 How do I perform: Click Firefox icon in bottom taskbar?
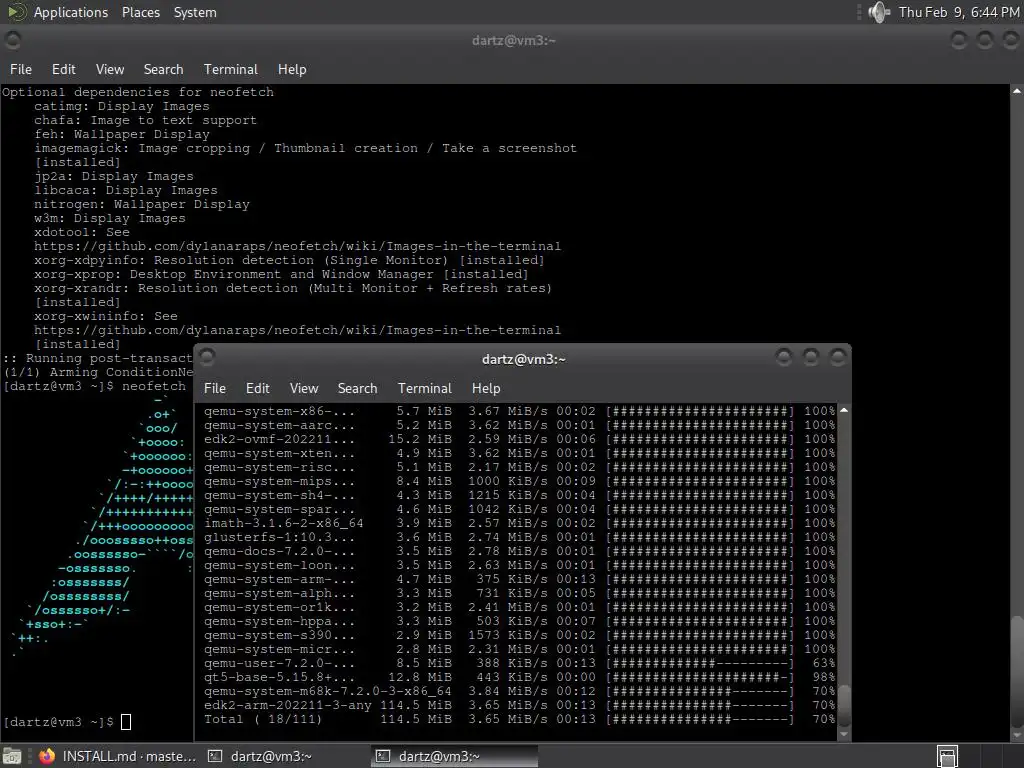(x=46, y=756)
